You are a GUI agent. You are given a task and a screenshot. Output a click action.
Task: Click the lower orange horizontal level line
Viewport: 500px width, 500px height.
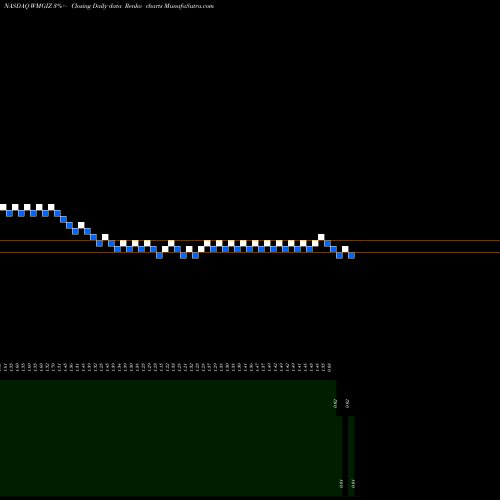[x=250, y=252]
